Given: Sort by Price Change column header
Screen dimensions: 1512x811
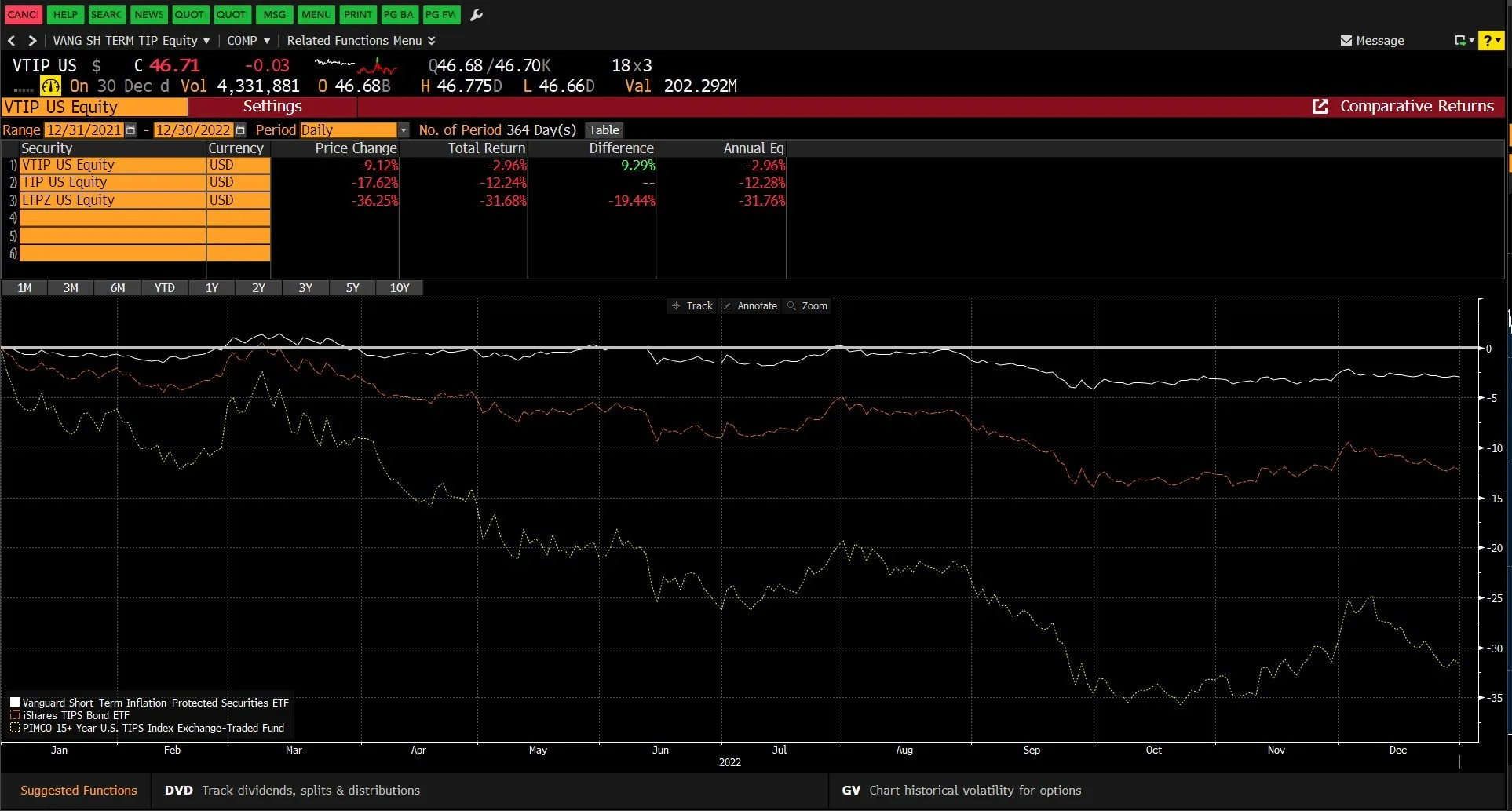Looking at the screenshot, I should [x=356, y=148].
